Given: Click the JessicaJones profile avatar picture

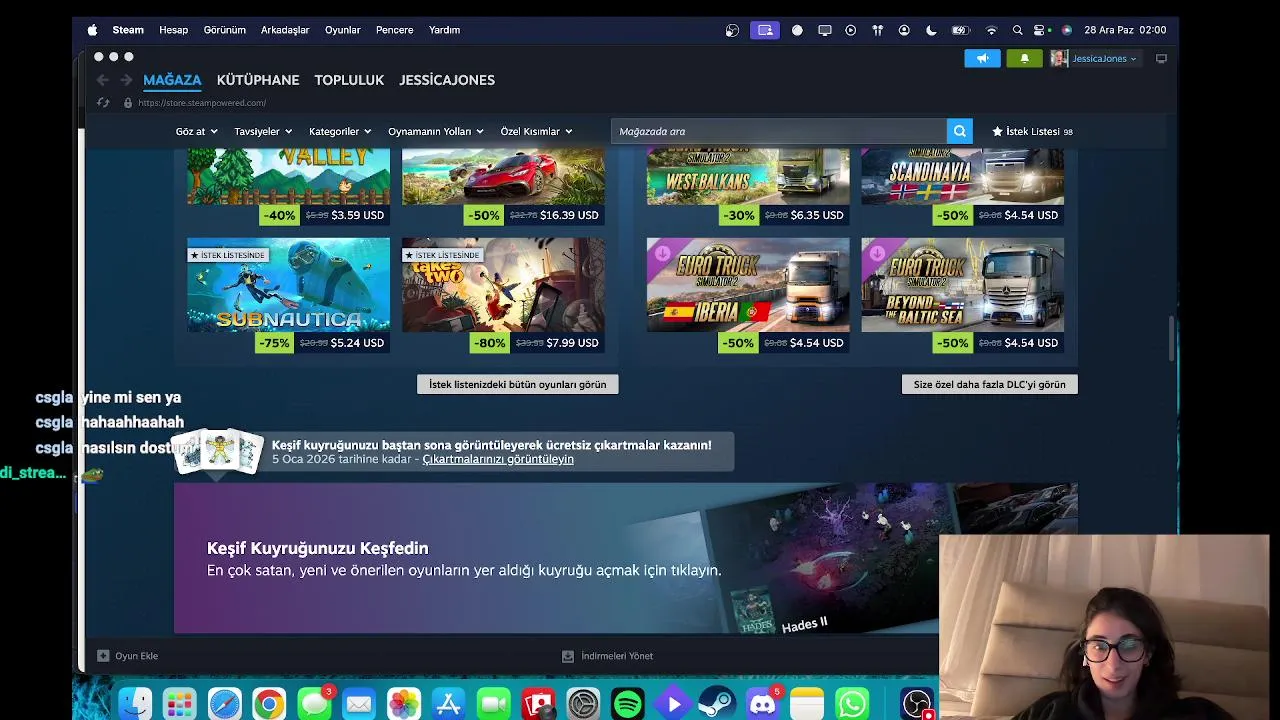Looking at the screenshot, I should click(1059, 58).
